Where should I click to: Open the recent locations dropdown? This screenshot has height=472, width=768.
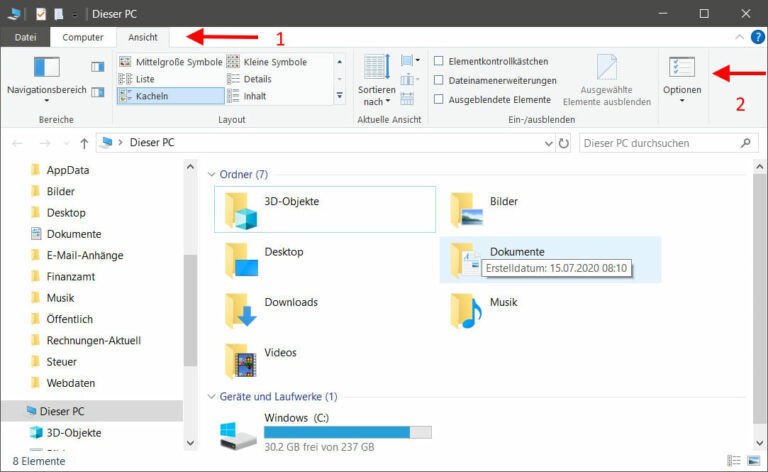click(x=66, y=143)
